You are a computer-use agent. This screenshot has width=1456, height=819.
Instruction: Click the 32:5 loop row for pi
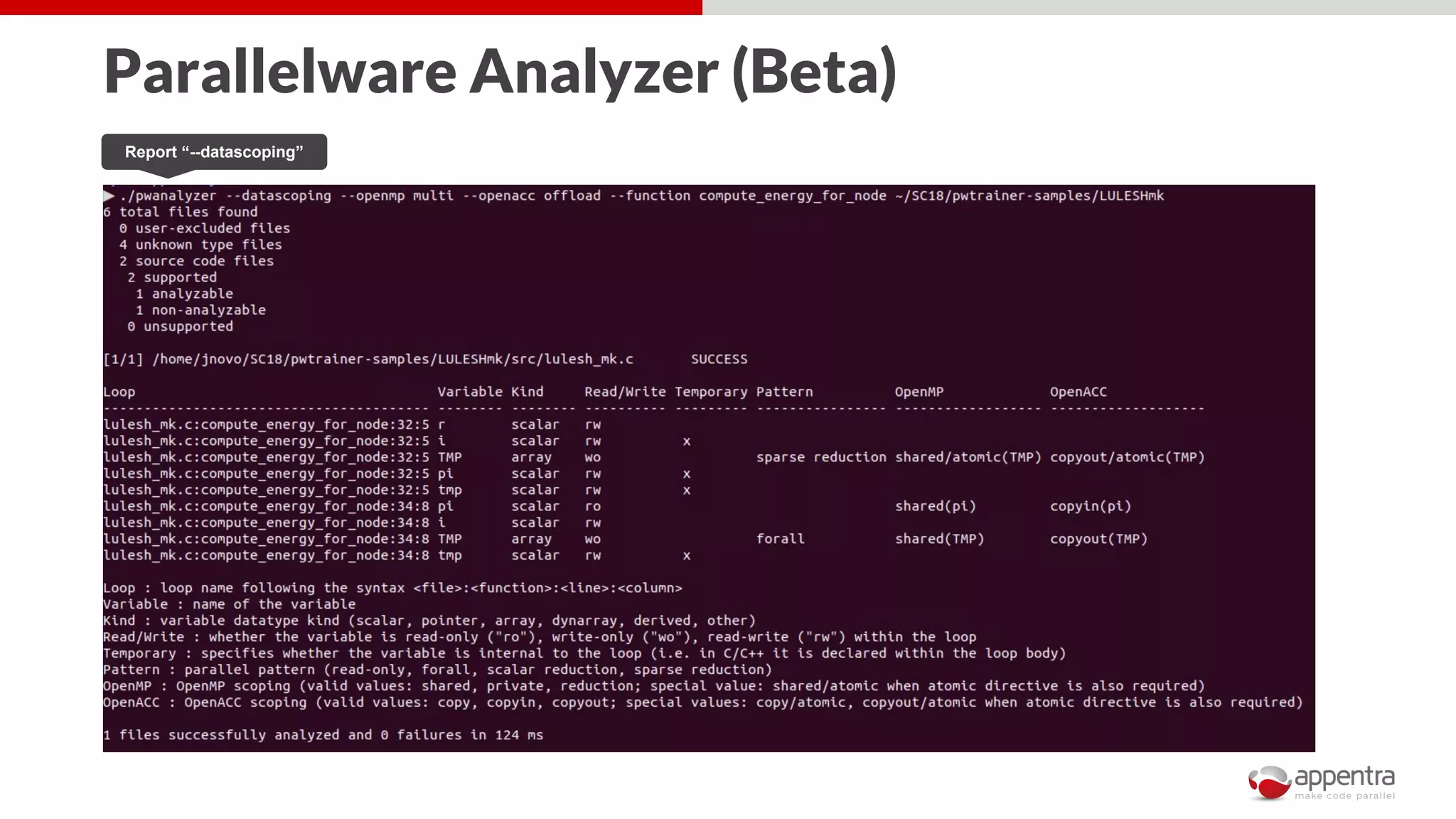(x=397, y=473)
